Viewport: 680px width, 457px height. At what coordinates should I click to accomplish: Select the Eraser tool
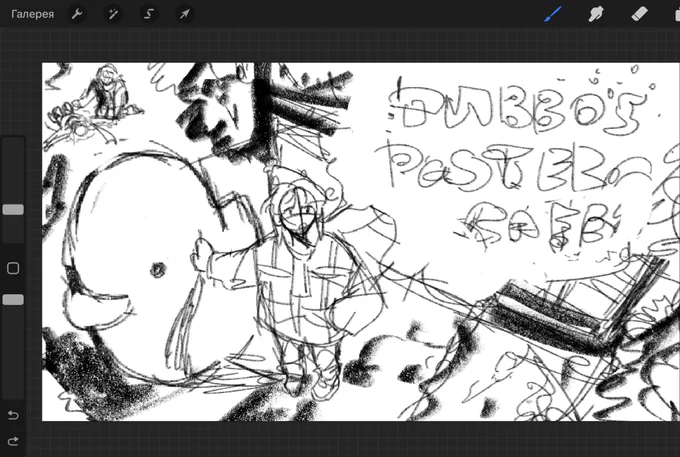click(640, 14)
